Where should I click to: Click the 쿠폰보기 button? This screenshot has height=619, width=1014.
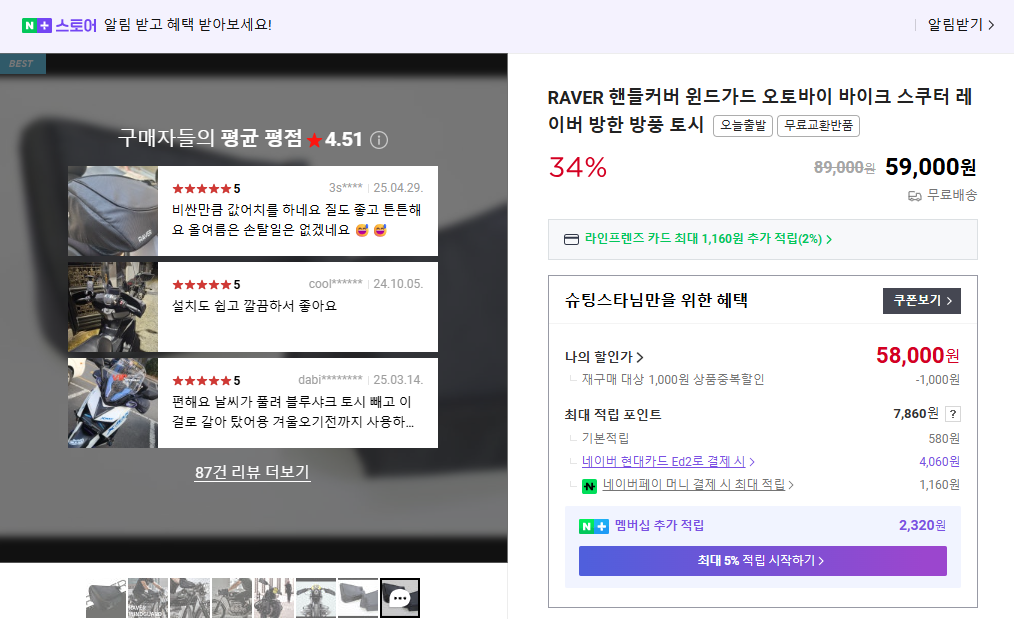point(922,301)
